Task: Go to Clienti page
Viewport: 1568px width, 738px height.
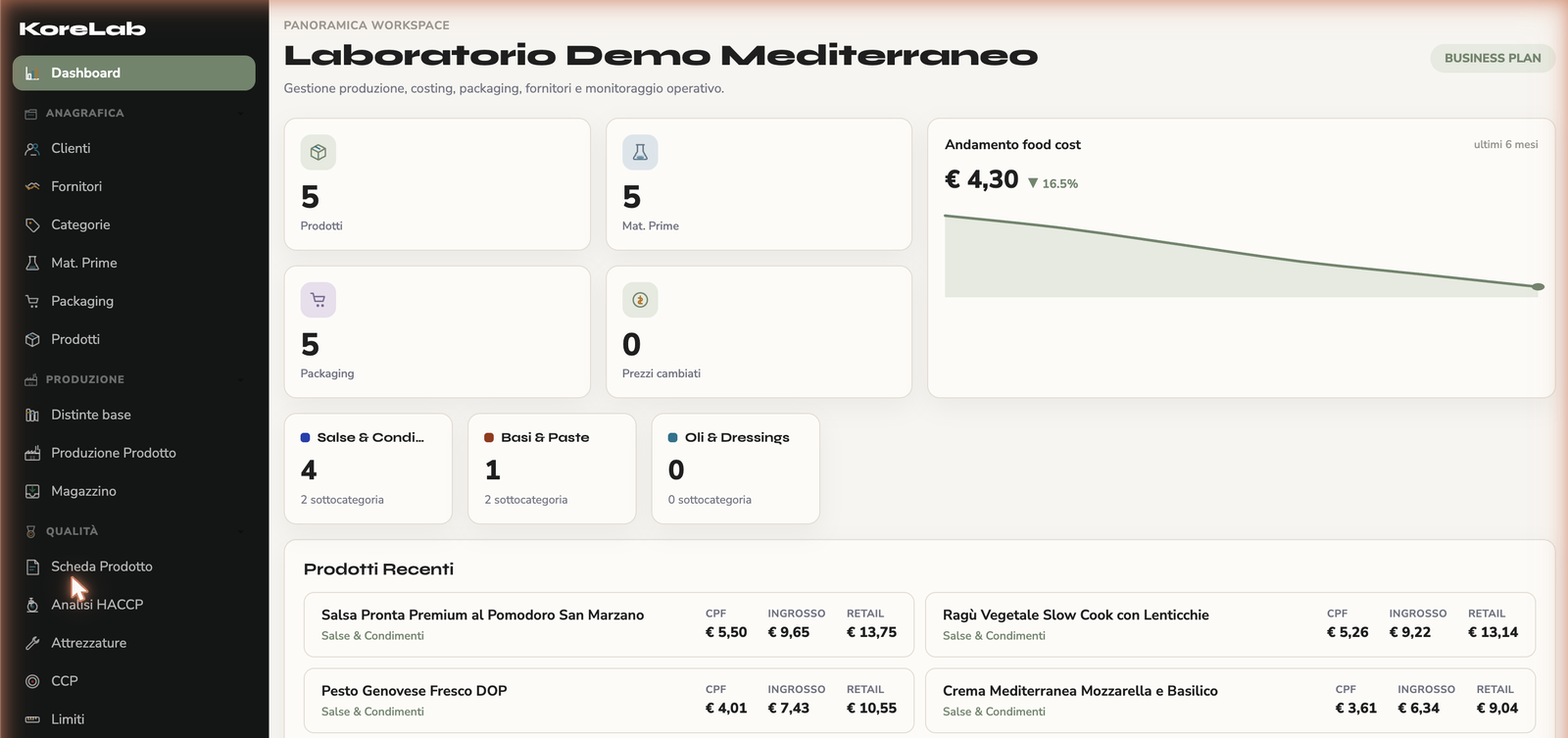Action: click(134, 149)
